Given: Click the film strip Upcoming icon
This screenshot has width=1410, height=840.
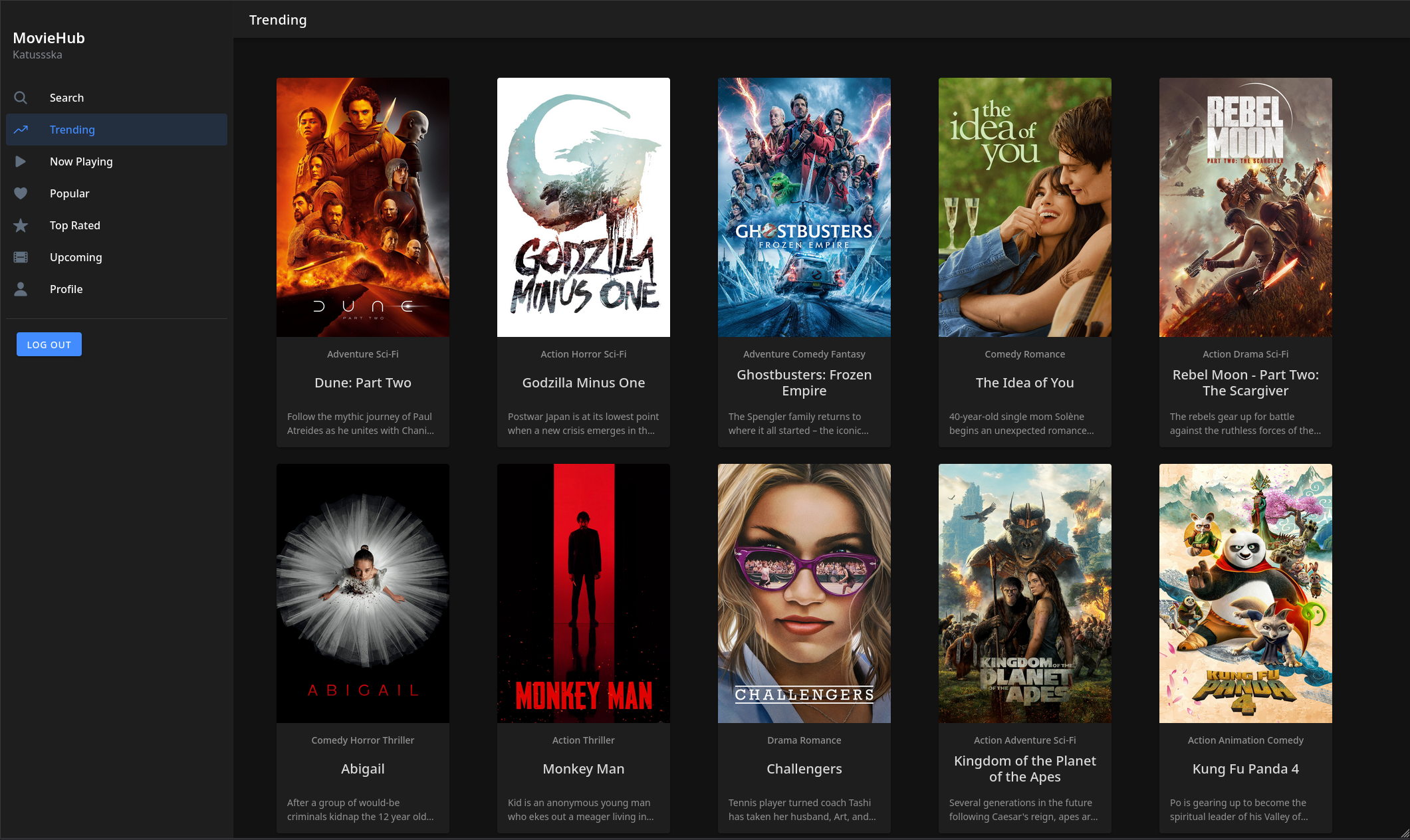Looking at the screenshot, I should (x=21, y=257).
